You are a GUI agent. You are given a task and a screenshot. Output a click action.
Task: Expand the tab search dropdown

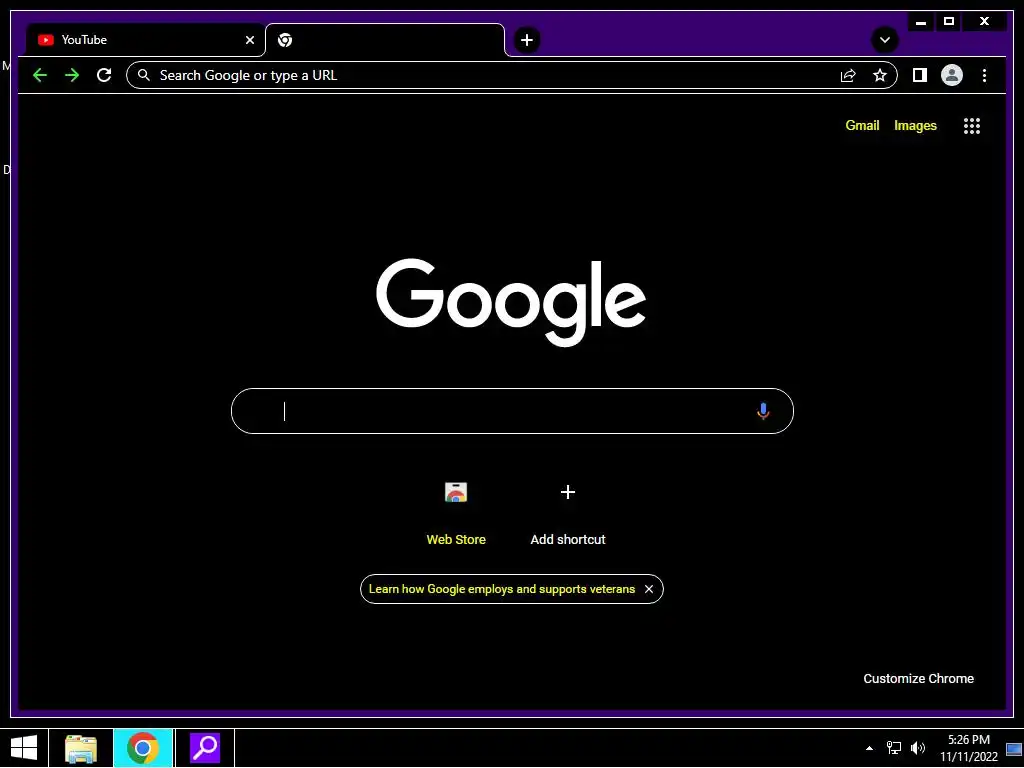[x=885, y=40]
